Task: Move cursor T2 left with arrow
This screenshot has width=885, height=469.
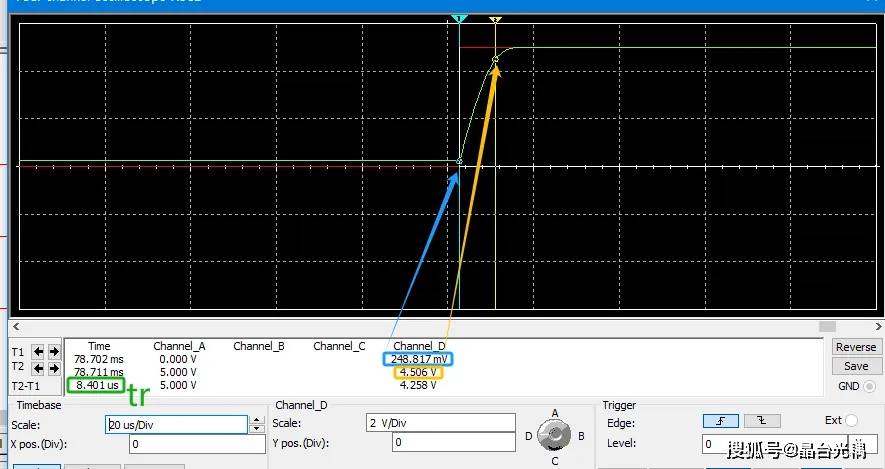Action: [38, 368]
